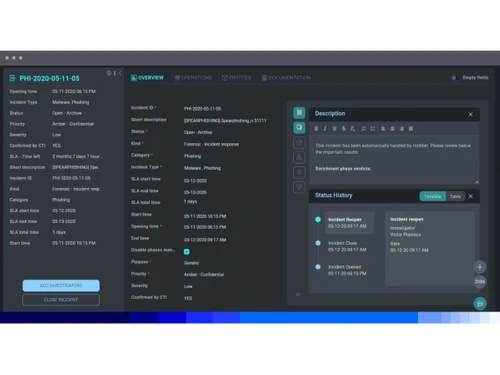Apply italic formatting in Description editor
This screenshot has height=375, width=500.
[x=325, y=129]
